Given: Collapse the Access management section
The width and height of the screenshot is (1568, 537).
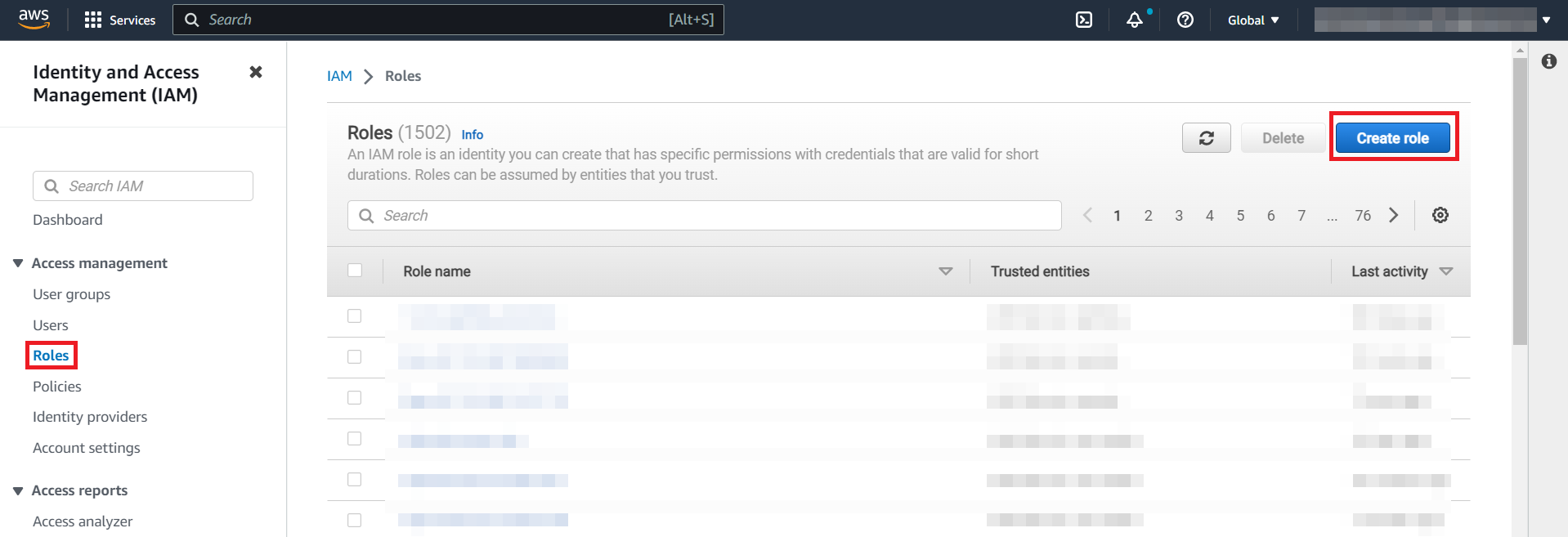Looking at the screenshot, I should click(18, 262).
